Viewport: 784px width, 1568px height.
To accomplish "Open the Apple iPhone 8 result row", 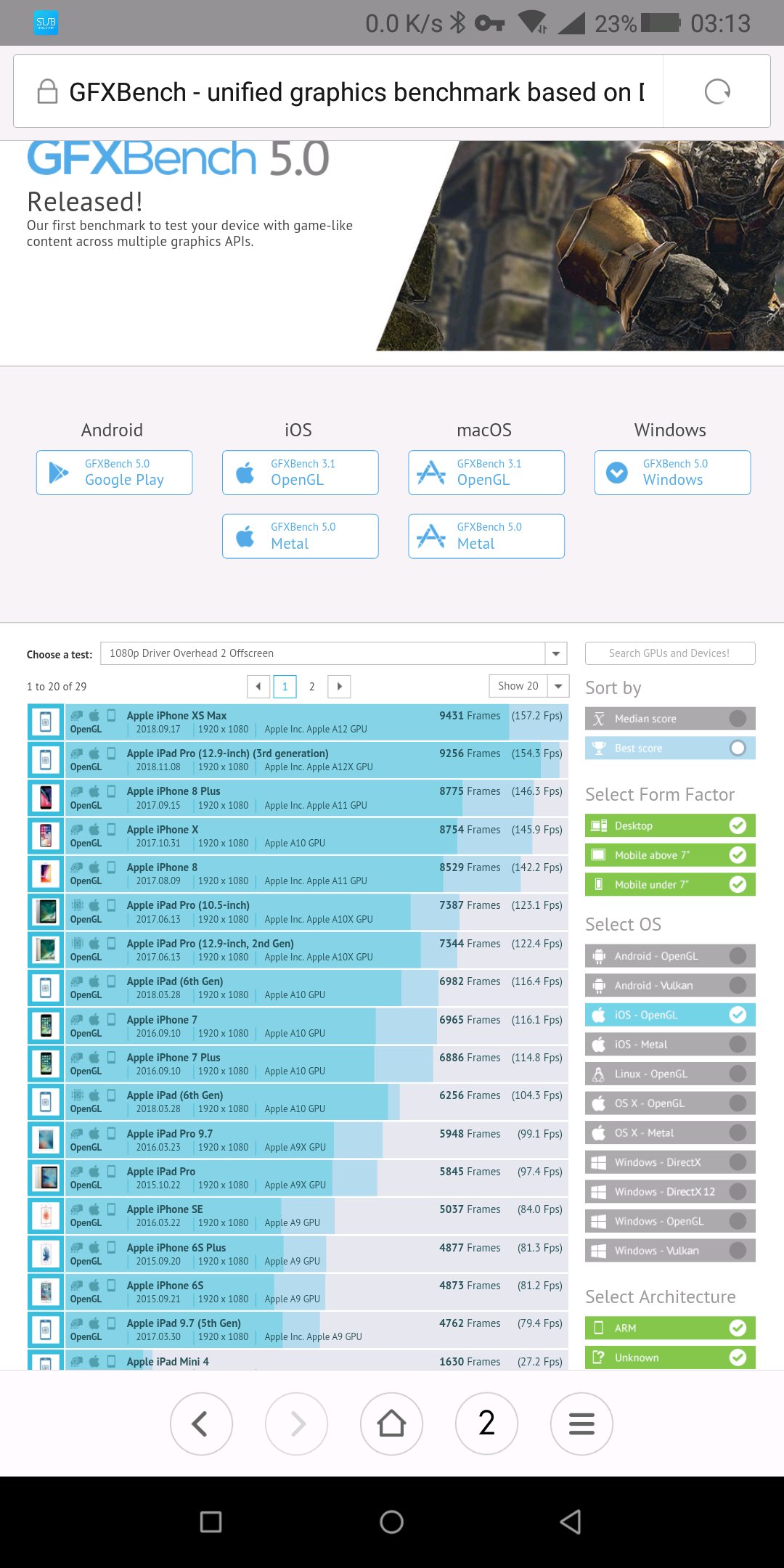I will 298,874.
